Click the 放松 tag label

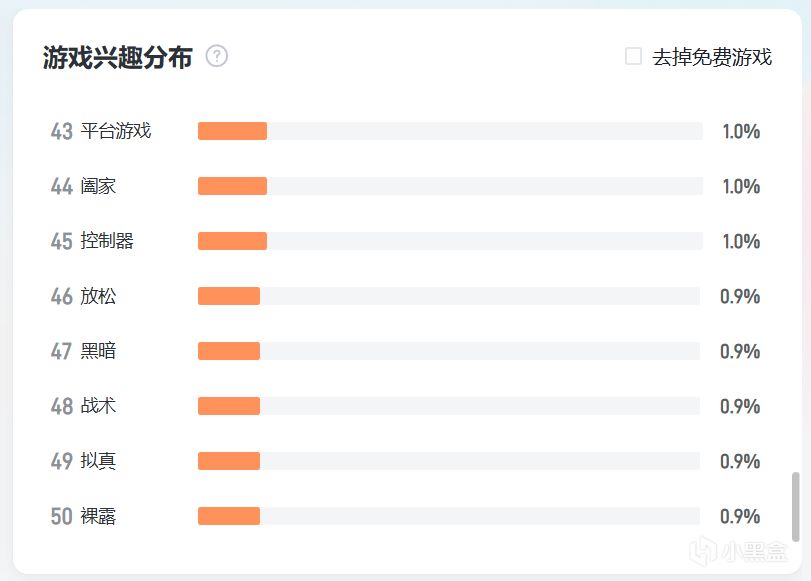click(98, 296)
